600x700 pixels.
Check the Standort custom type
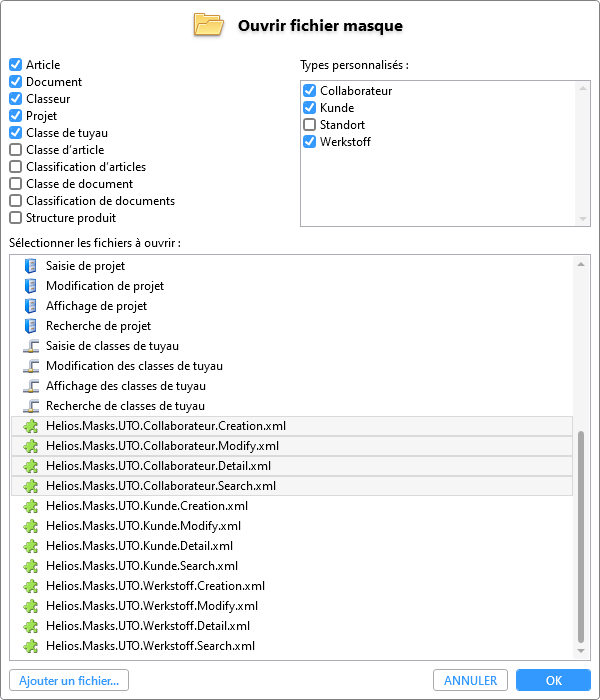[309, 125]
